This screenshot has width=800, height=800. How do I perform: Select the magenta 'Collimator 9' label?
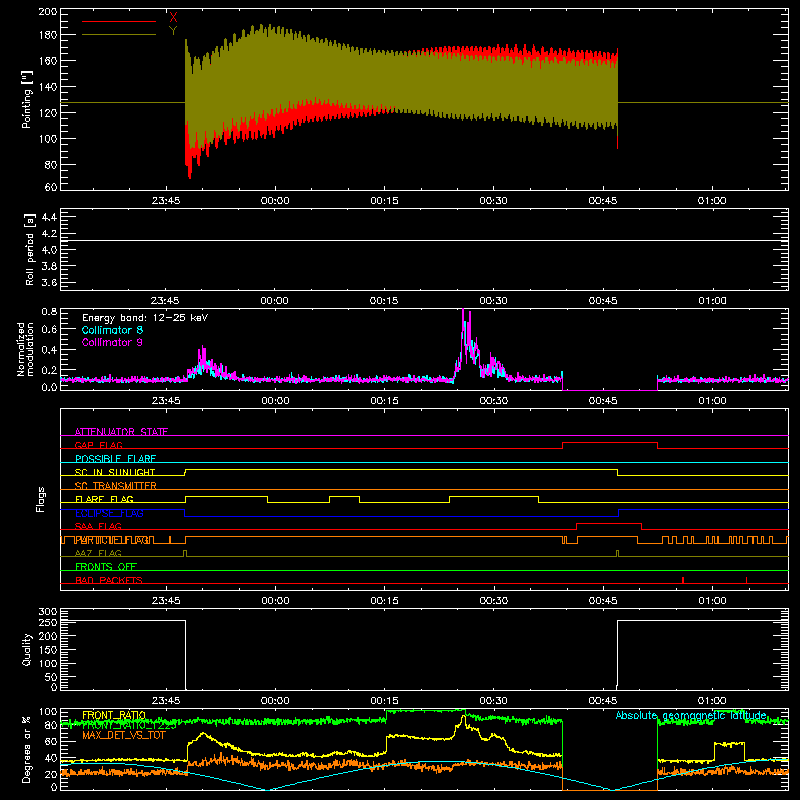pos(112,342)
